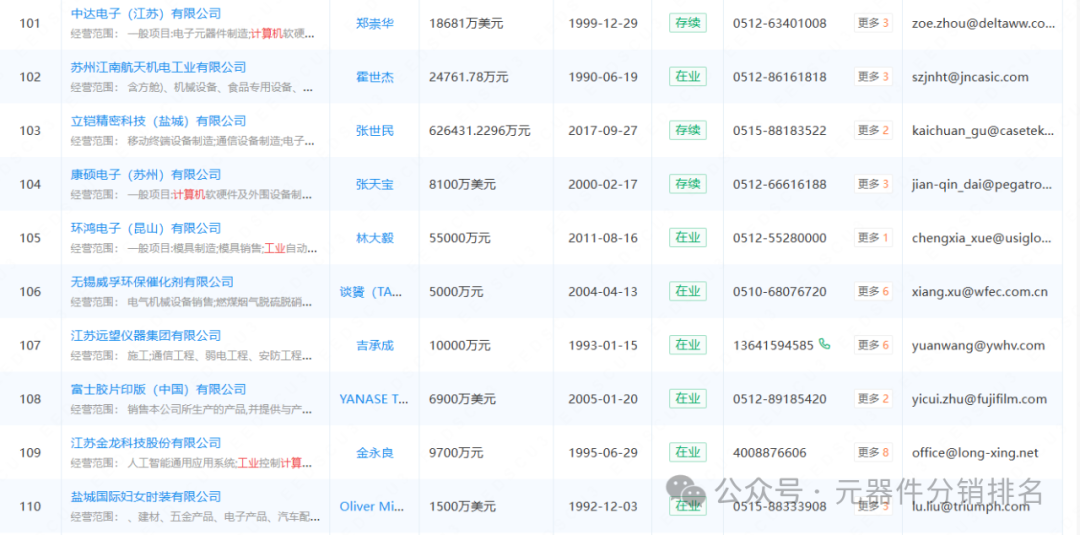Click the phone icon next to 13641594585
The width and height of the screenshot is (1080, 535).
(824, 344)
